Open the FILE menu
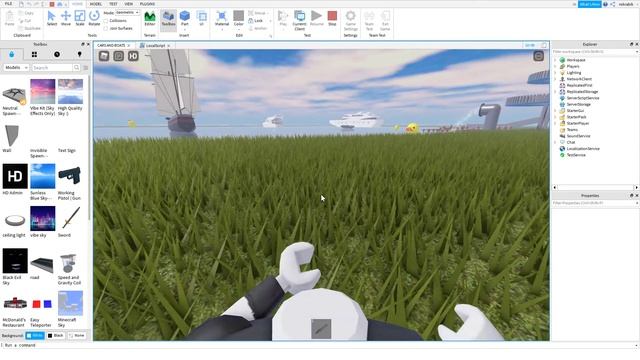640x360 pixels. pos(8,4)
